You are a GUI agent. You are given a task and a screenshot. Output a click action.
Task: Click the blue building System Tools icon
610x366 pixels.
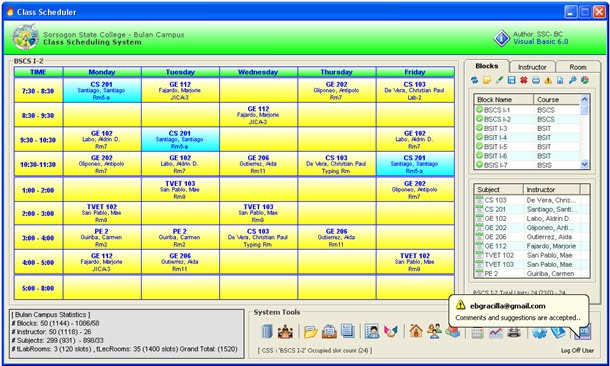pyautogui.click(x=267, y=331)
